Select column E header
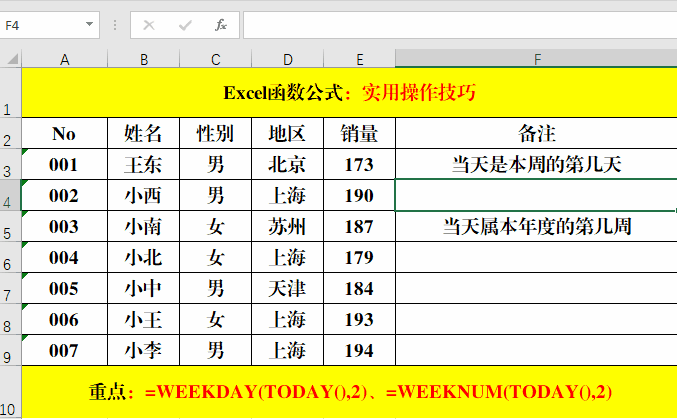Screen dimensions: 677x419 (360, 59)
